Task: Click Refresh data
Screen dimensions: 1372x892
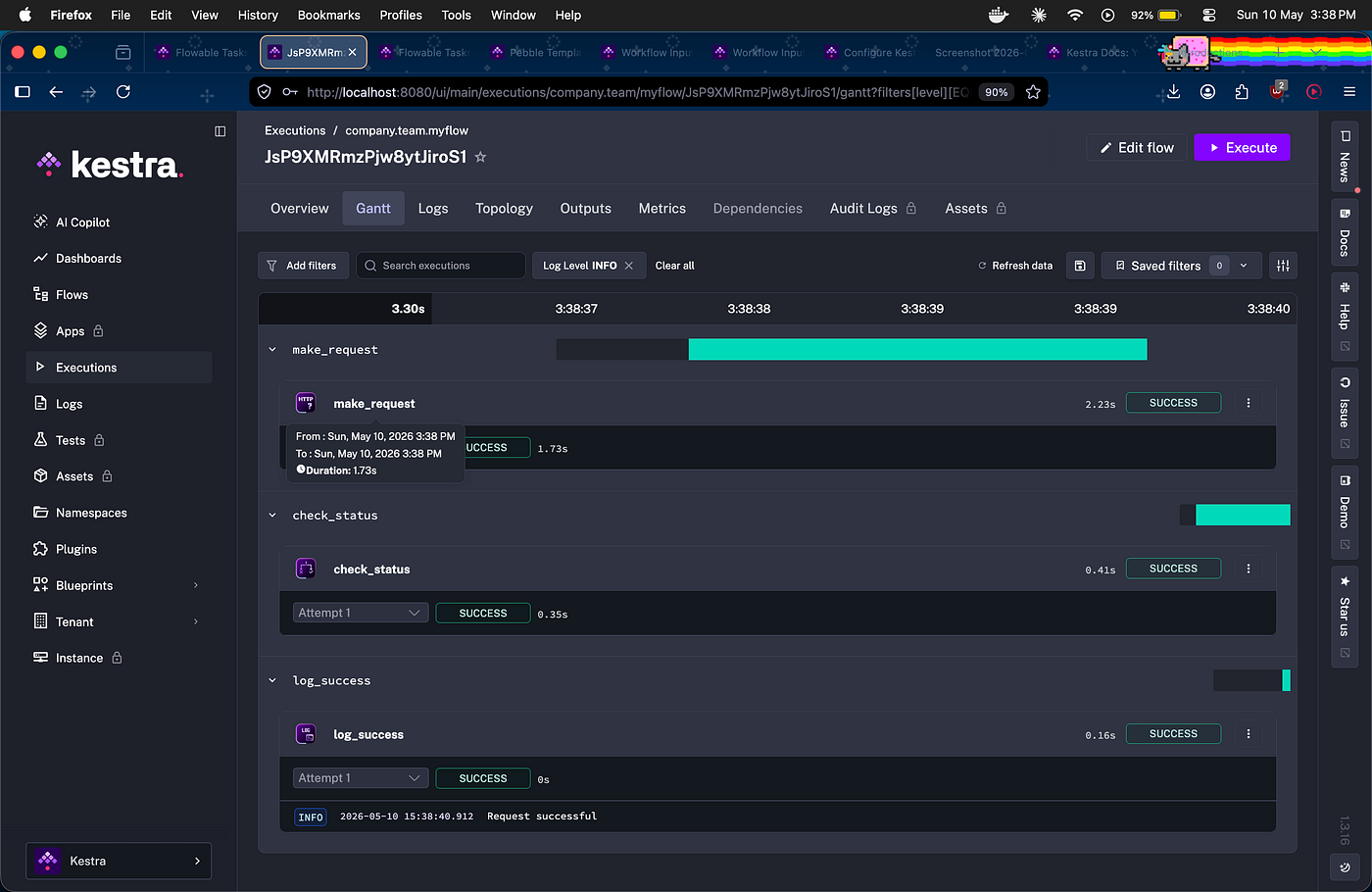Action: click(x=1015, y=266)
